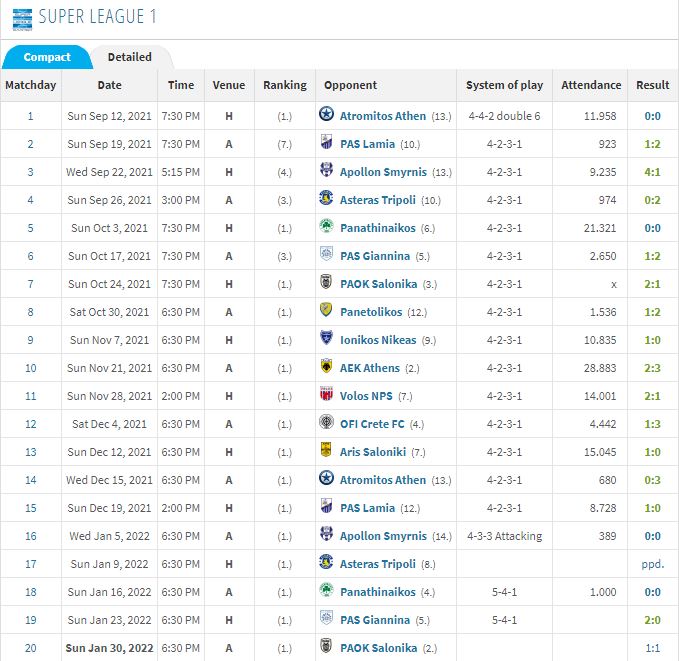This screenshot has width=679, height=661.
Task: Open the 1:1 result on matchday 20
Action: (652, 648)
